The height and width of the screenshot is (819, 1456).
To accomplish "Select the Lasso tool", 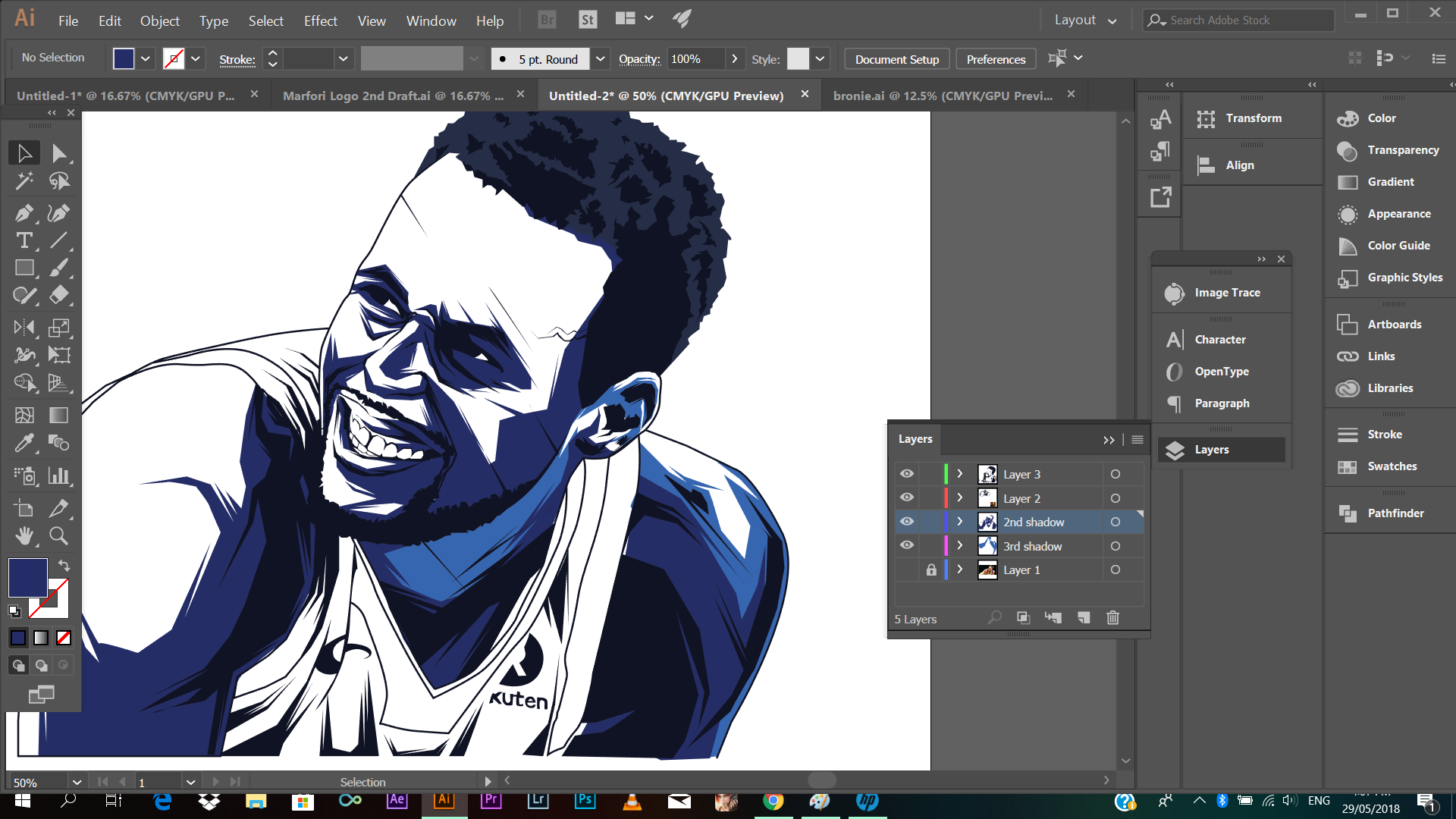I will click(x=59, y=180).
